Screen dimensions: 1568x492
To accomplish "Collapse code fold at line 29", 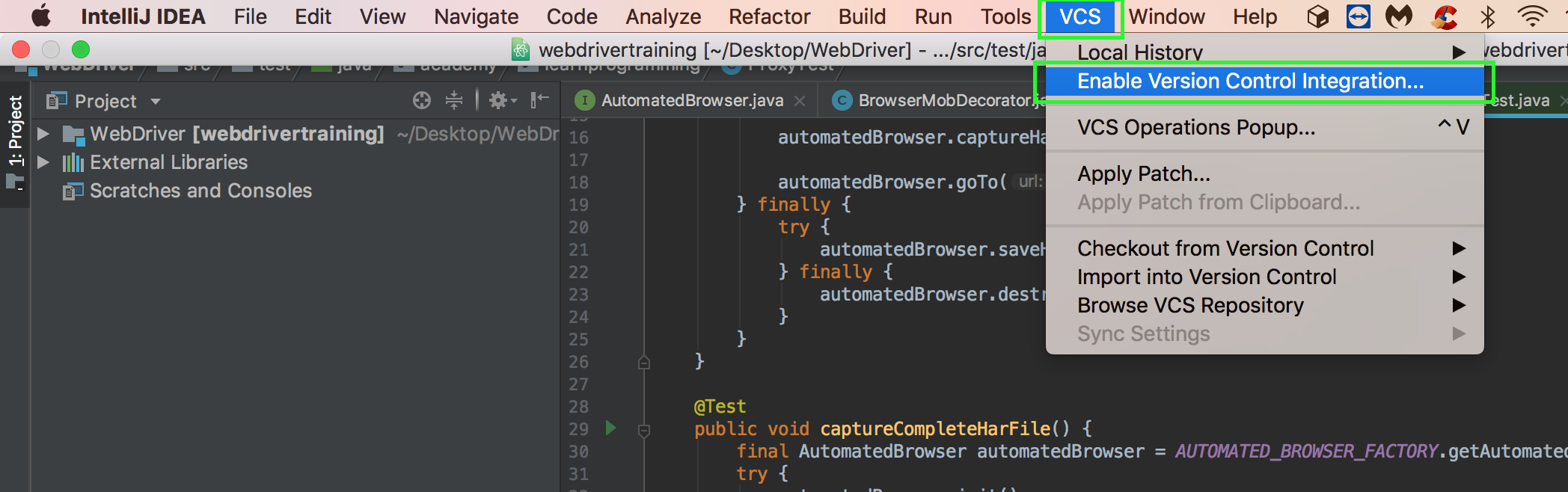I will [644, 430].
